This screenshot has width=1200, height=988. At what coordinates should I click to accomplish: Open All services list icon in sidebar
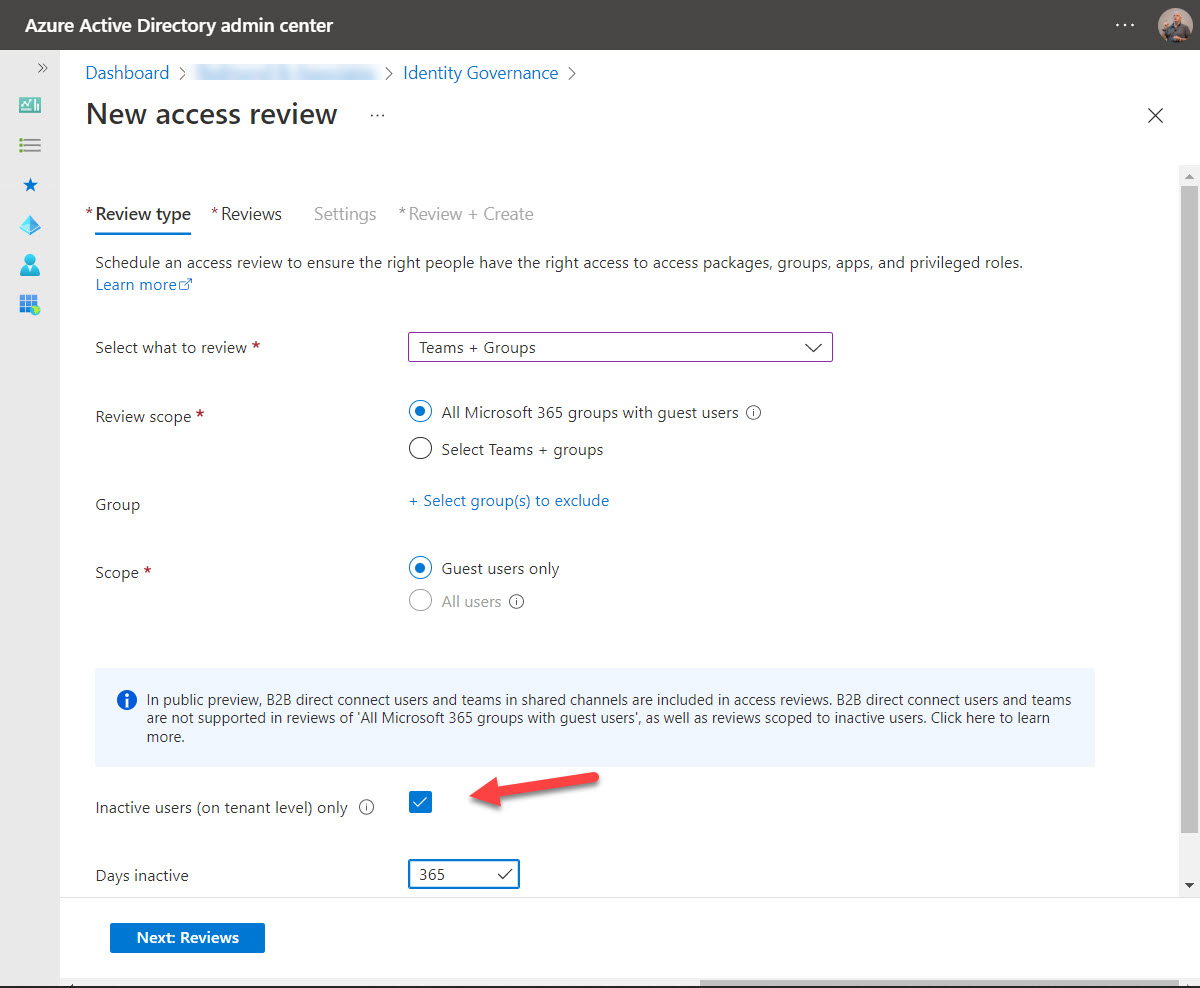[x=30, y=145]
